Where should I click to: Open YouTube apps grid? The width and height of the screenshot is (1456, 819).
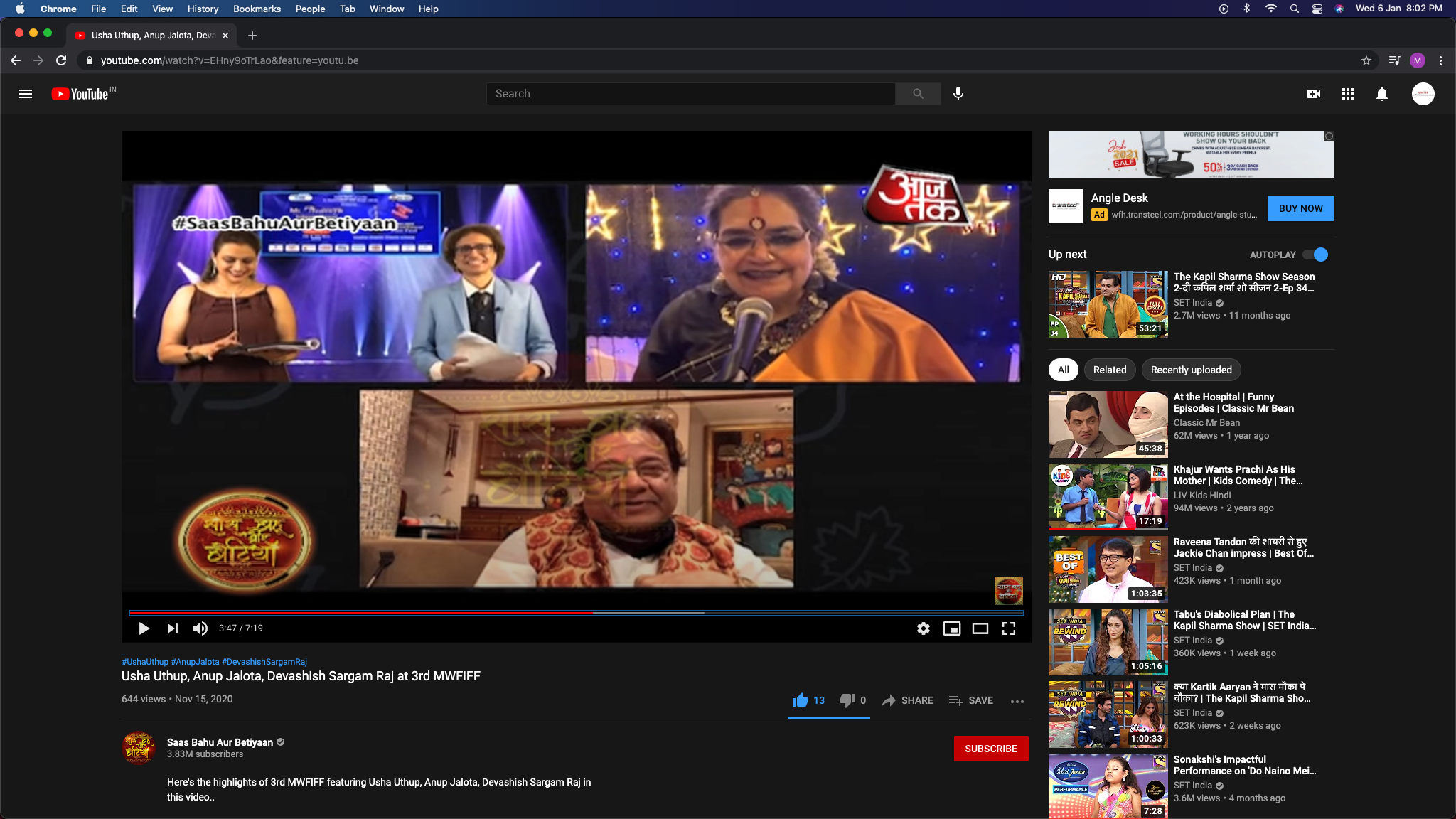pos(1347,94)
